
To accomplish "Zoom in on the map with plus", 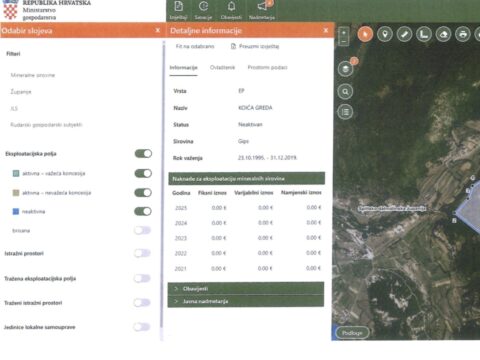I will point(344,33).
